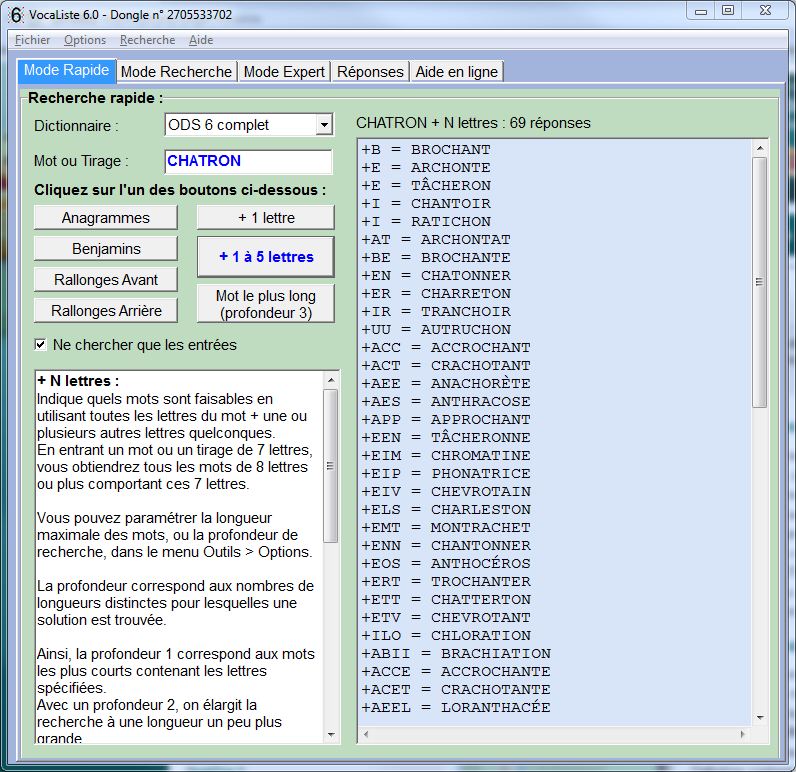Select the ANTHRACOSE result line
Image resolution: width=796 pixels, height=772 pixels.
(446, 402)
